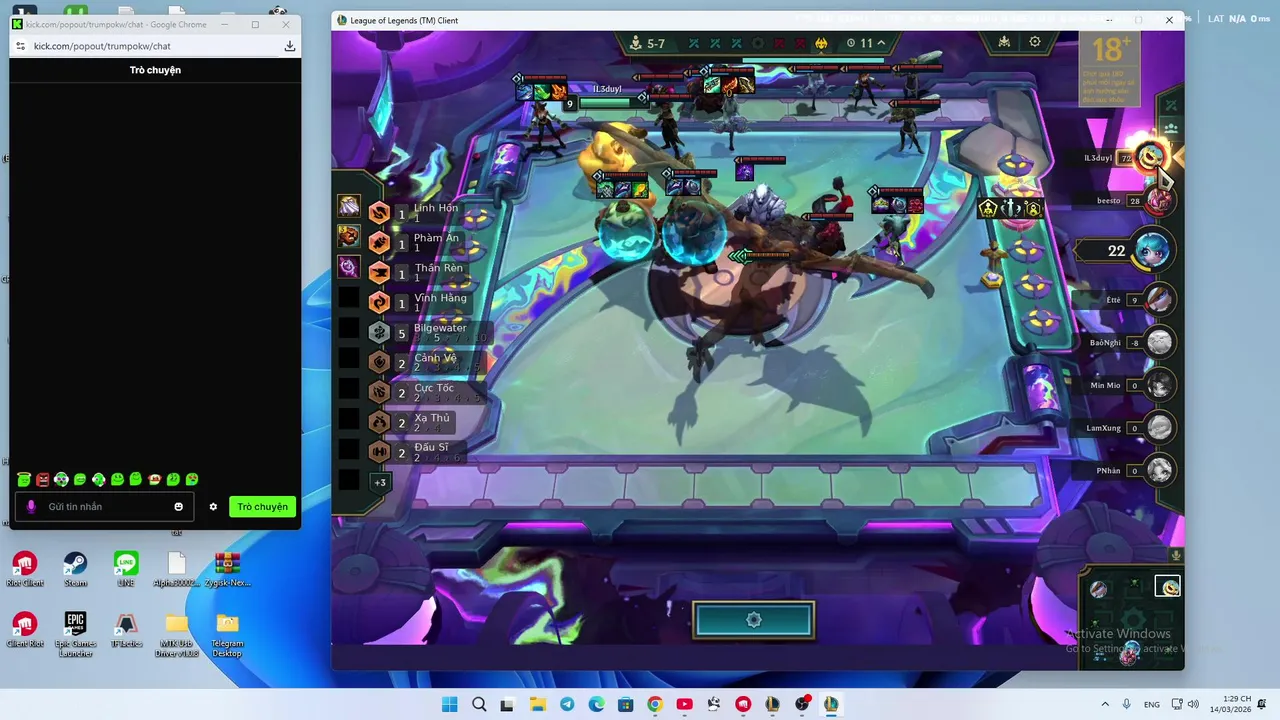View player beesto's board portrait
Viewport: 1280px width, 720px height.
point(1160,201)
